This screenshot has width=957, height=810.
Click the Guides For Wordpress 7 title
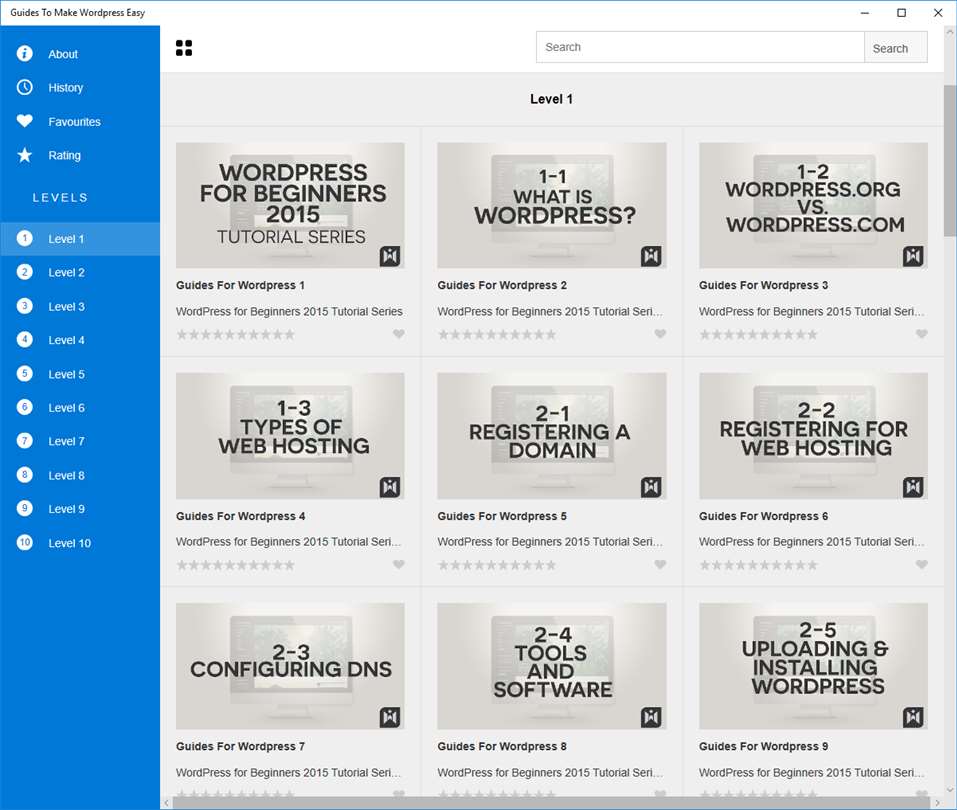pos(240,747)
